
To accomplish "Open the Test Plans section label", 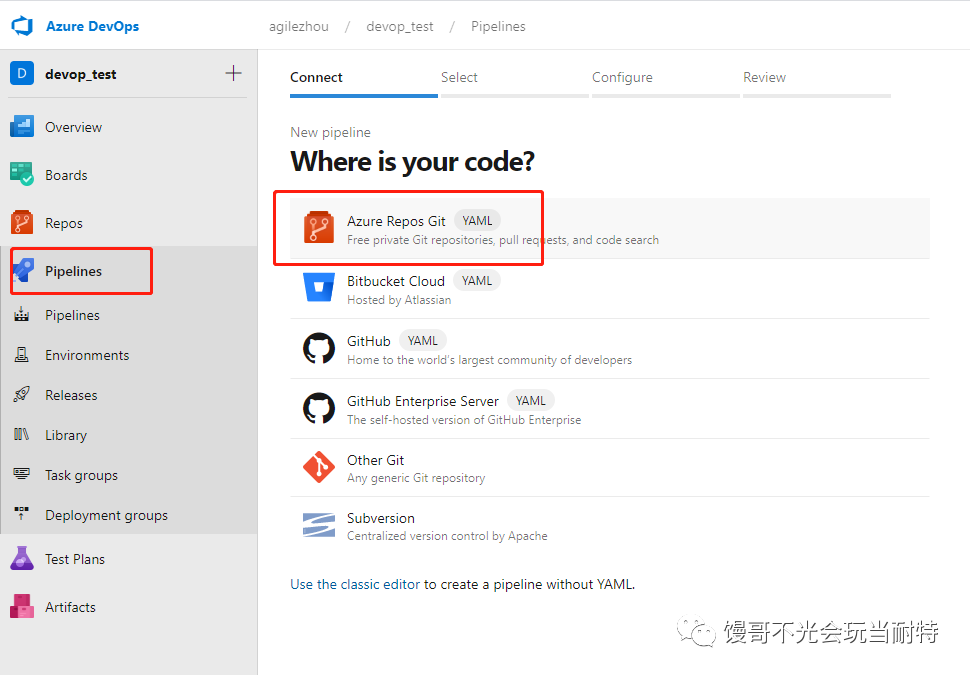I will click(75, 559).
